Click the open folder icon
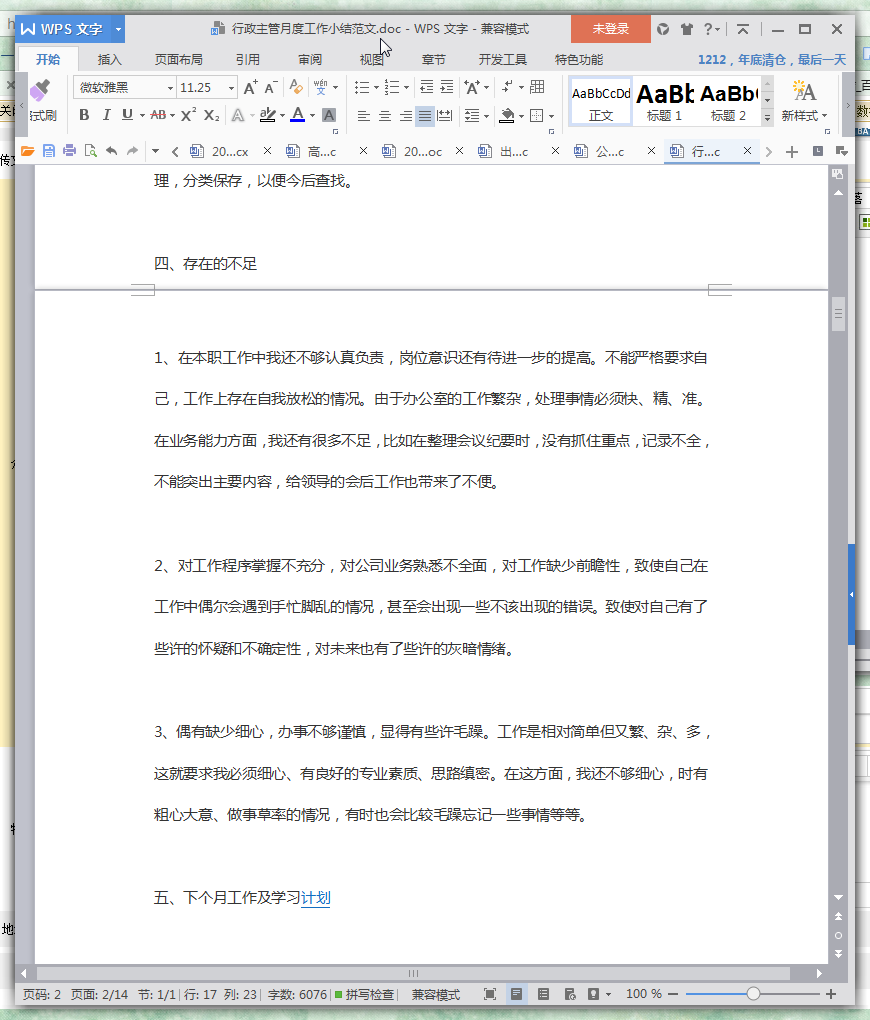This screenshot has width=870, height=1020. (27, 152)
